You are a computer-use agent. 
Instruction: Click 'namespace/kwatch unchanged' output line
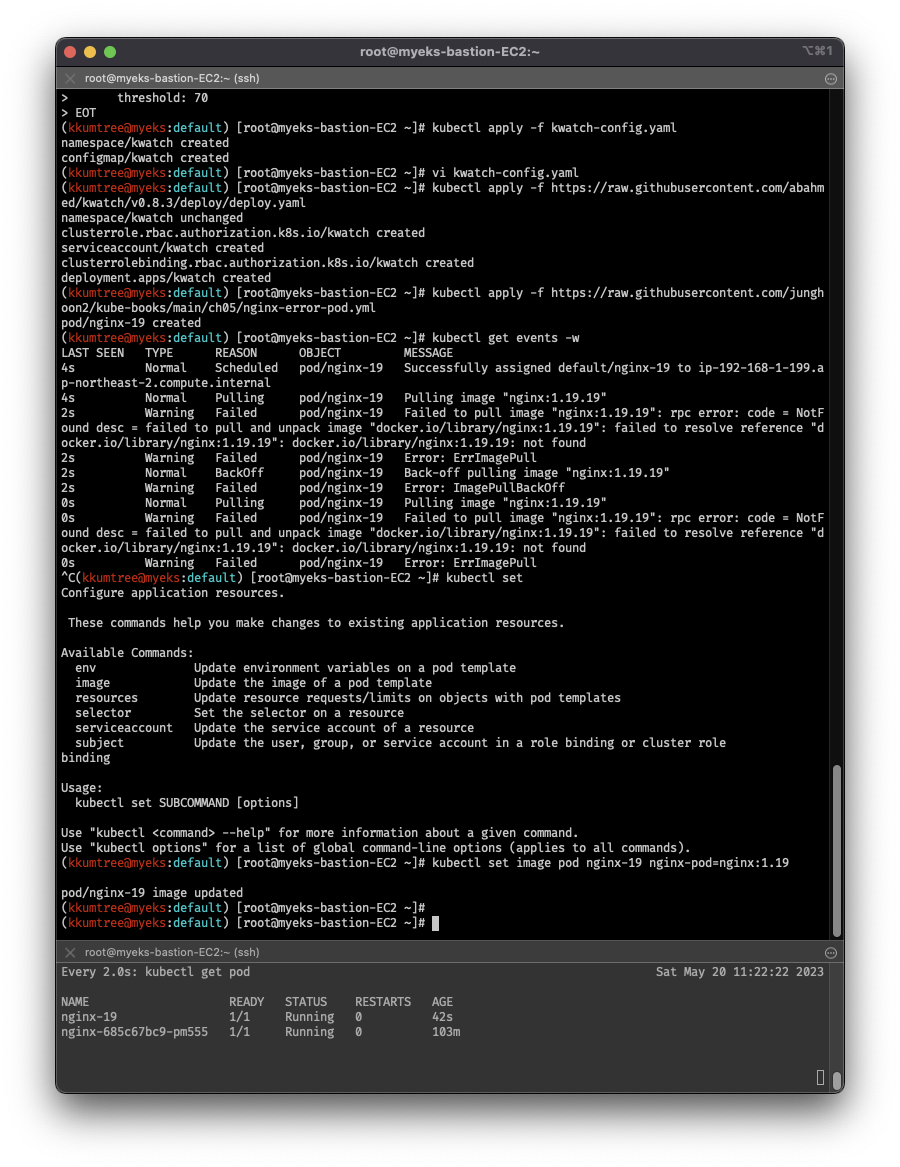tap(152, 218)
